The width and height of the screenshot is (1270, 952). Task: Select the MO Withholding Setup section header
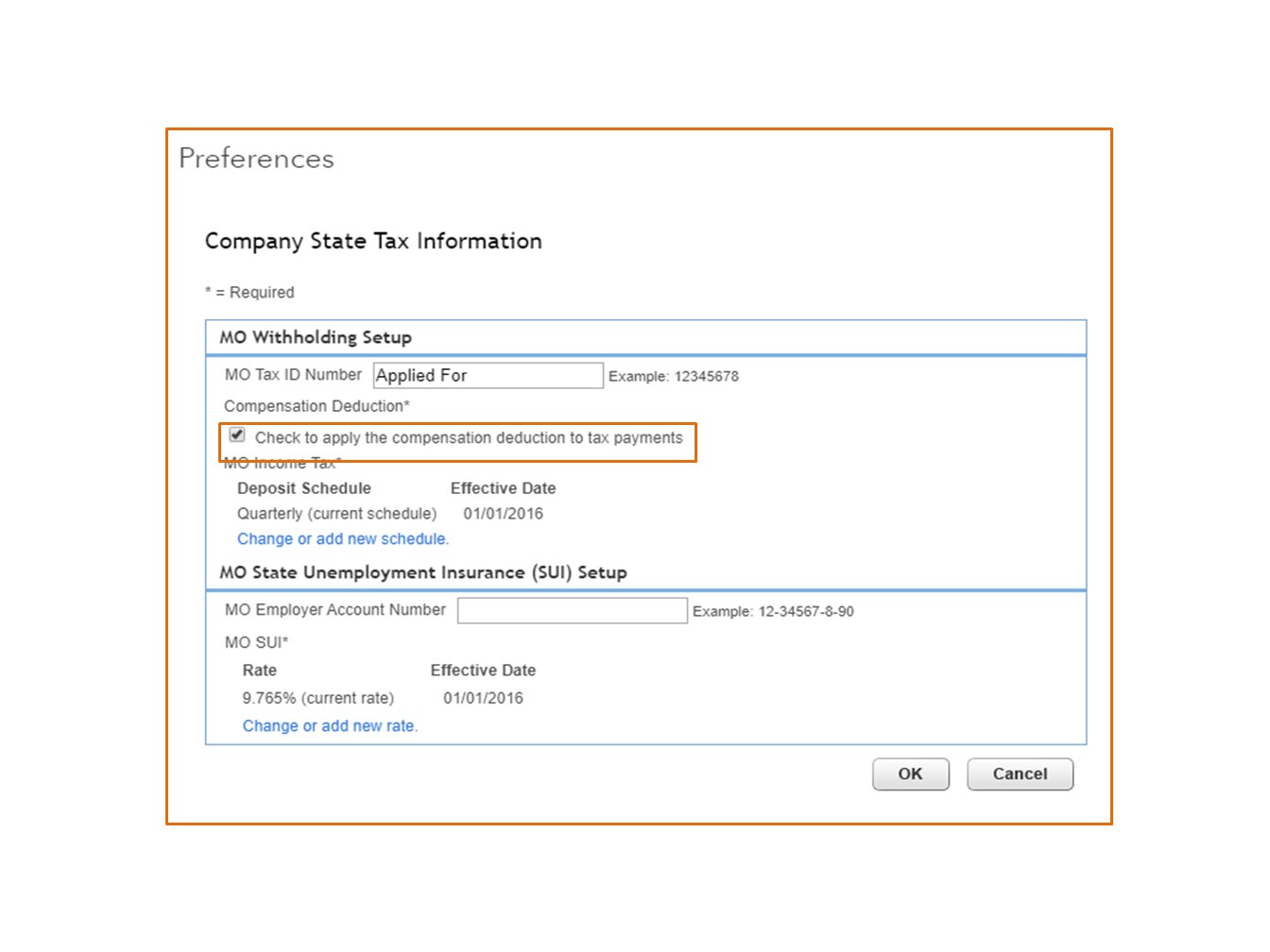click(316, 337)
